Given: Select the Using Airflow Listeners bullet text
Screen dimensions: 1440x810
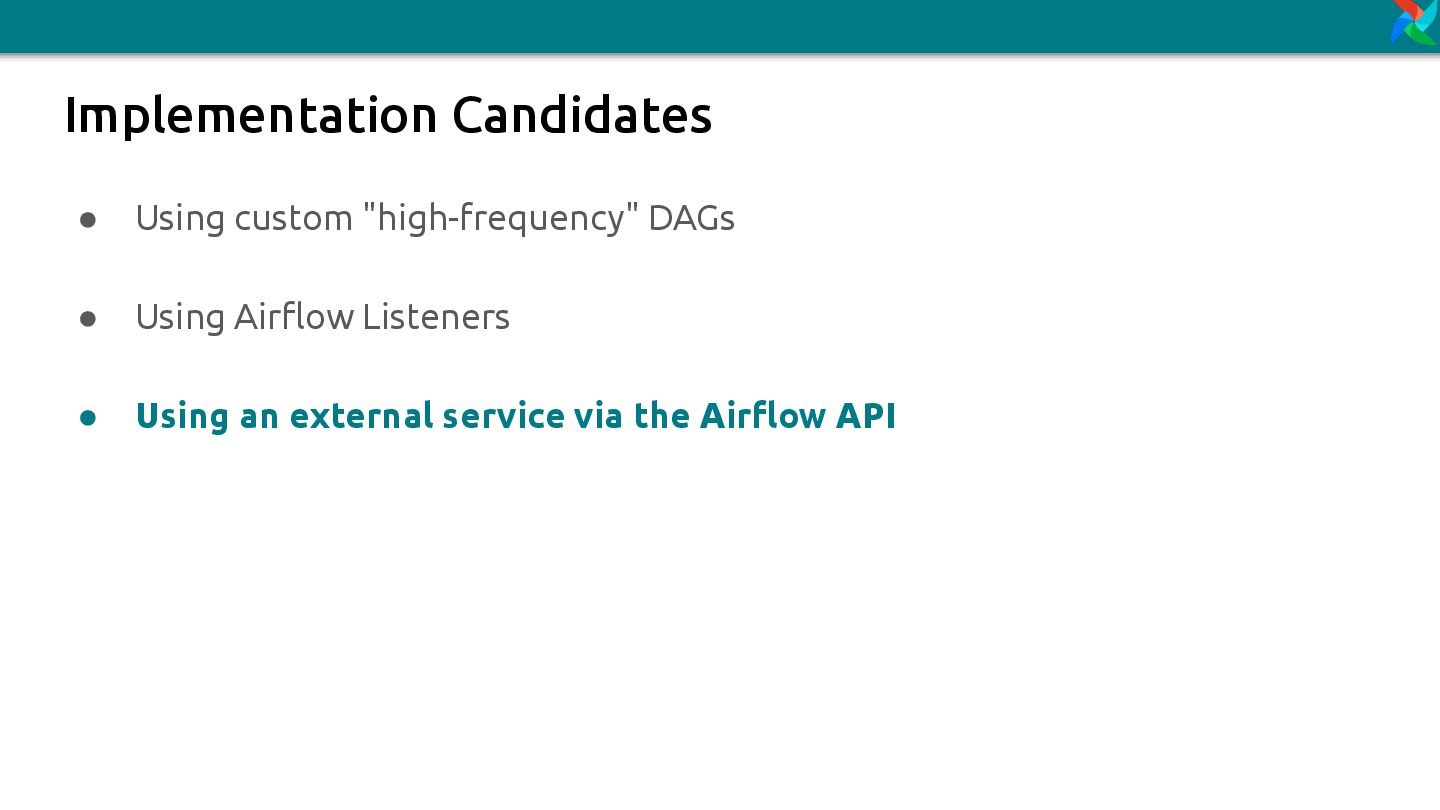Looking at the screenshot, I should click(323, 317).
